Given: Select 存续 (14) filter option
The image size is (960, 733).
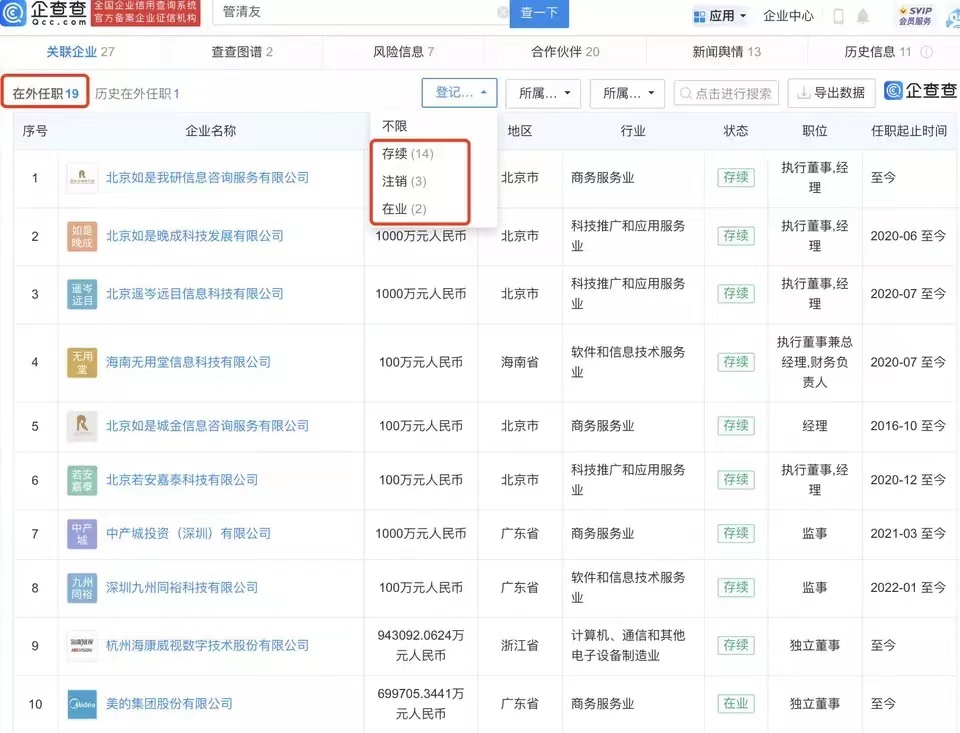Looking at the screenshot, I should coord(408,154).
